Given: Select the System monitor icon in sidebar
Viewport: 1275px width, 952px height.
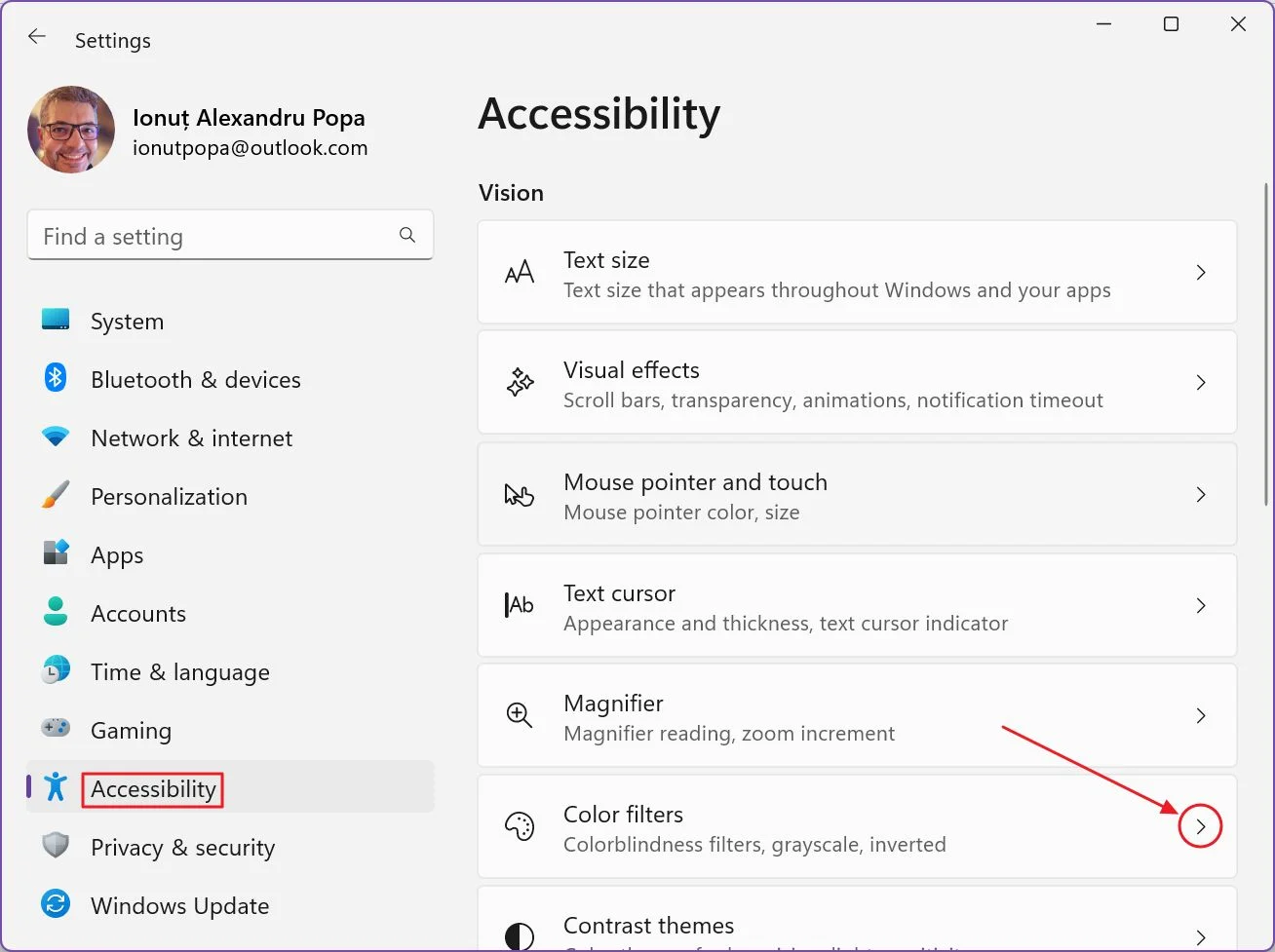Looking at the screenshot, I should click(56, 320).
